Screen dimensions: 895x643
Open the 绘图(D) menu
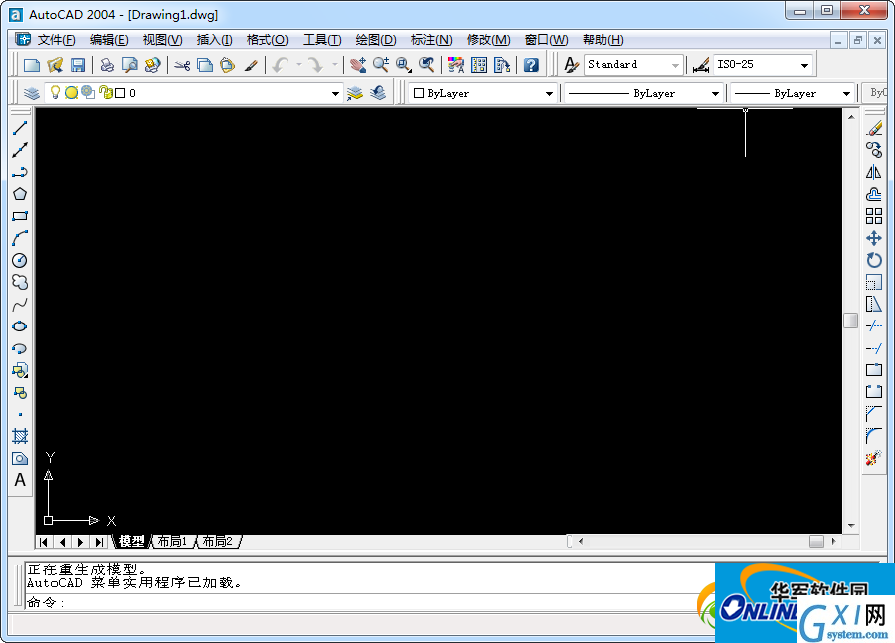(x=376, y=40)
